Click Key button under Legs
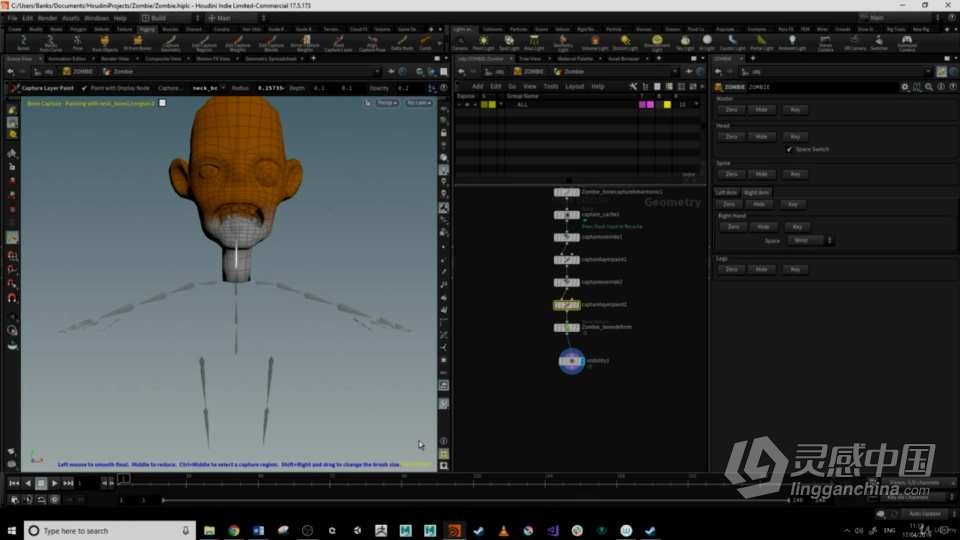Screen dimensions: 960x540 [795, 269]
